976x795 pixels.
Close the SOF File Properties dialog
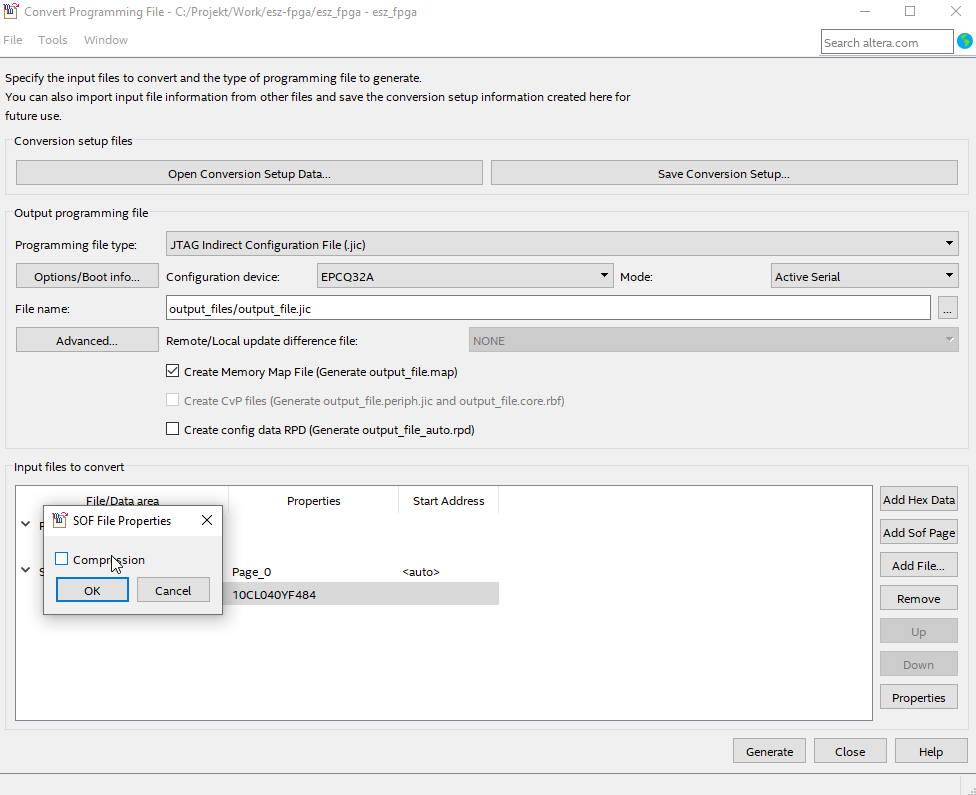click(x=207, y=520)
